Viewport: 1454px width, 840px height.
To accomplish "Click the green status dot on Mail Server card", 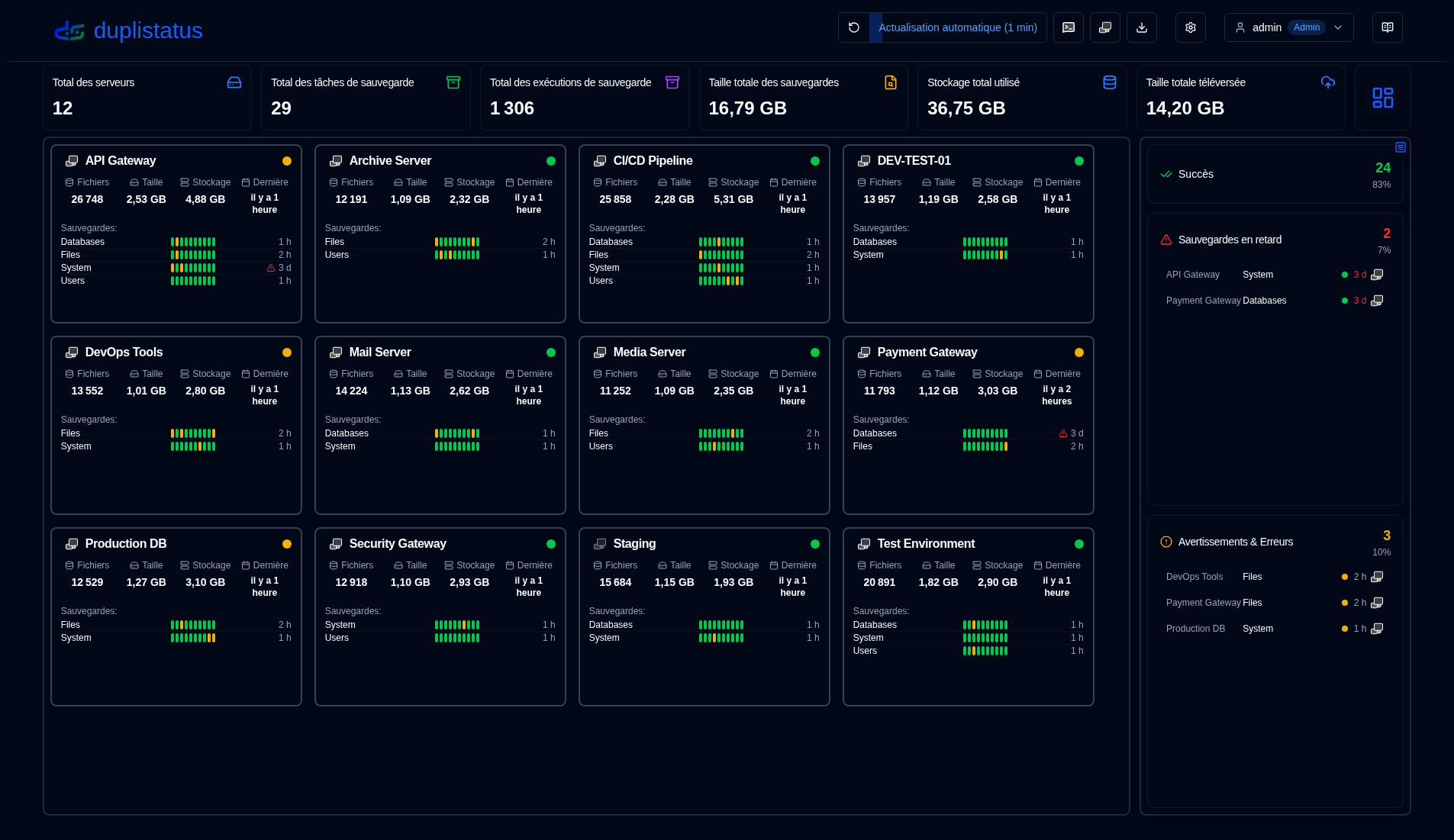I will coord(551,352).
